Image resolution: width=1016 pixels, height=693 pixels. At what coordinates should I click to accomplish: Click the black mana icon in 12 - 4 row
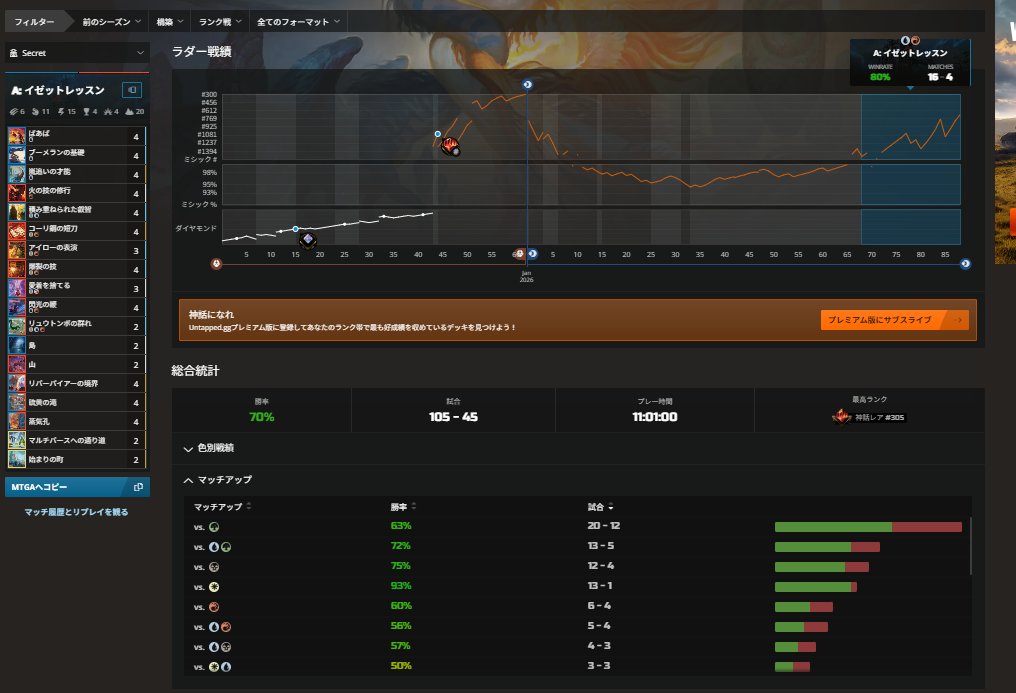(214, 567)
